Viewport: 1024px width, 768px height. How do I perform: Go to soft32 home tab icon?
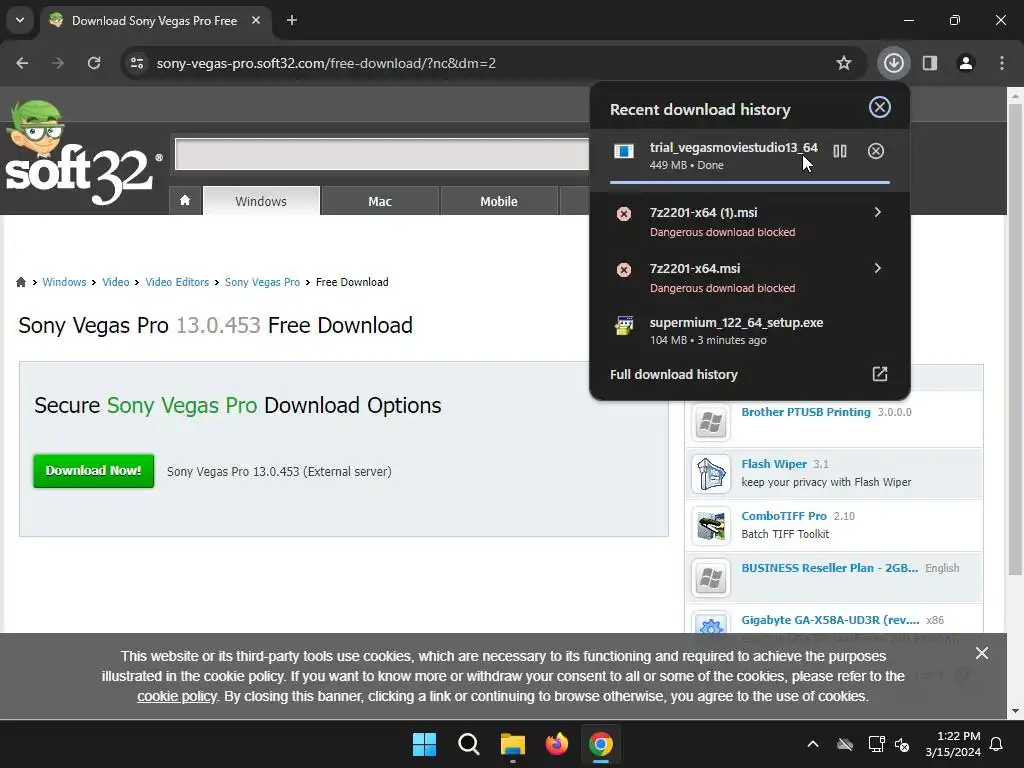pos(185,200)
